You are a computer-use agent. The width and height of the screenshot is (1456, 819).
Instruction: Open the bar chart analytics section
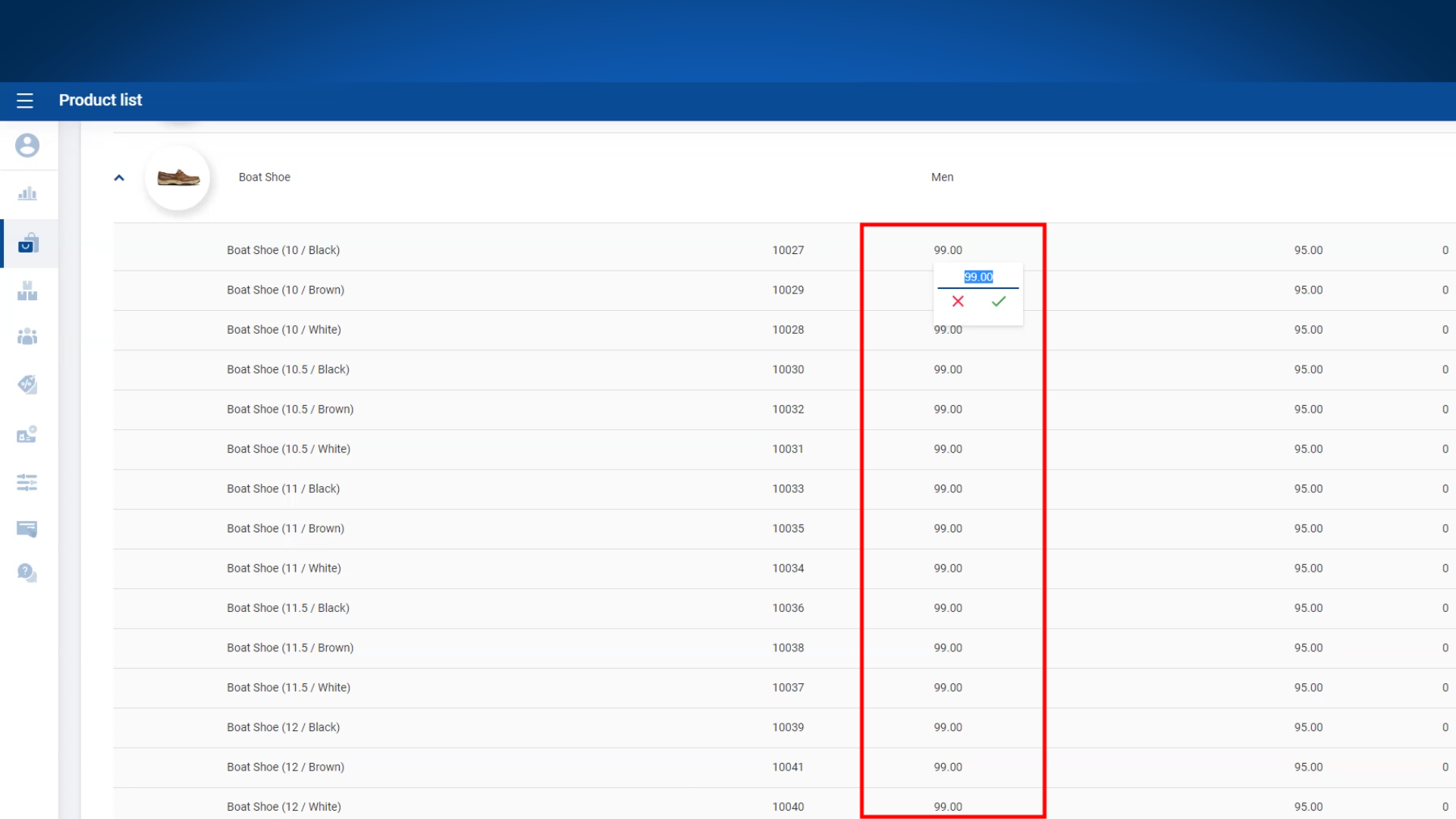coord(27,194)
